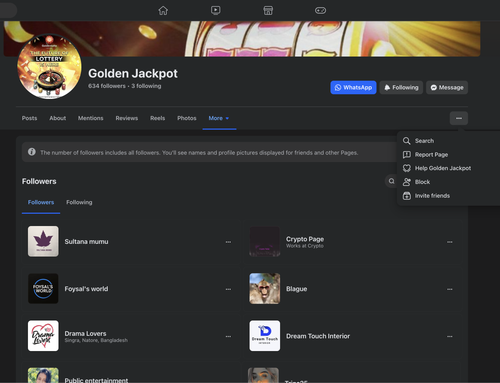Open the Reels tab

[157, 118]
